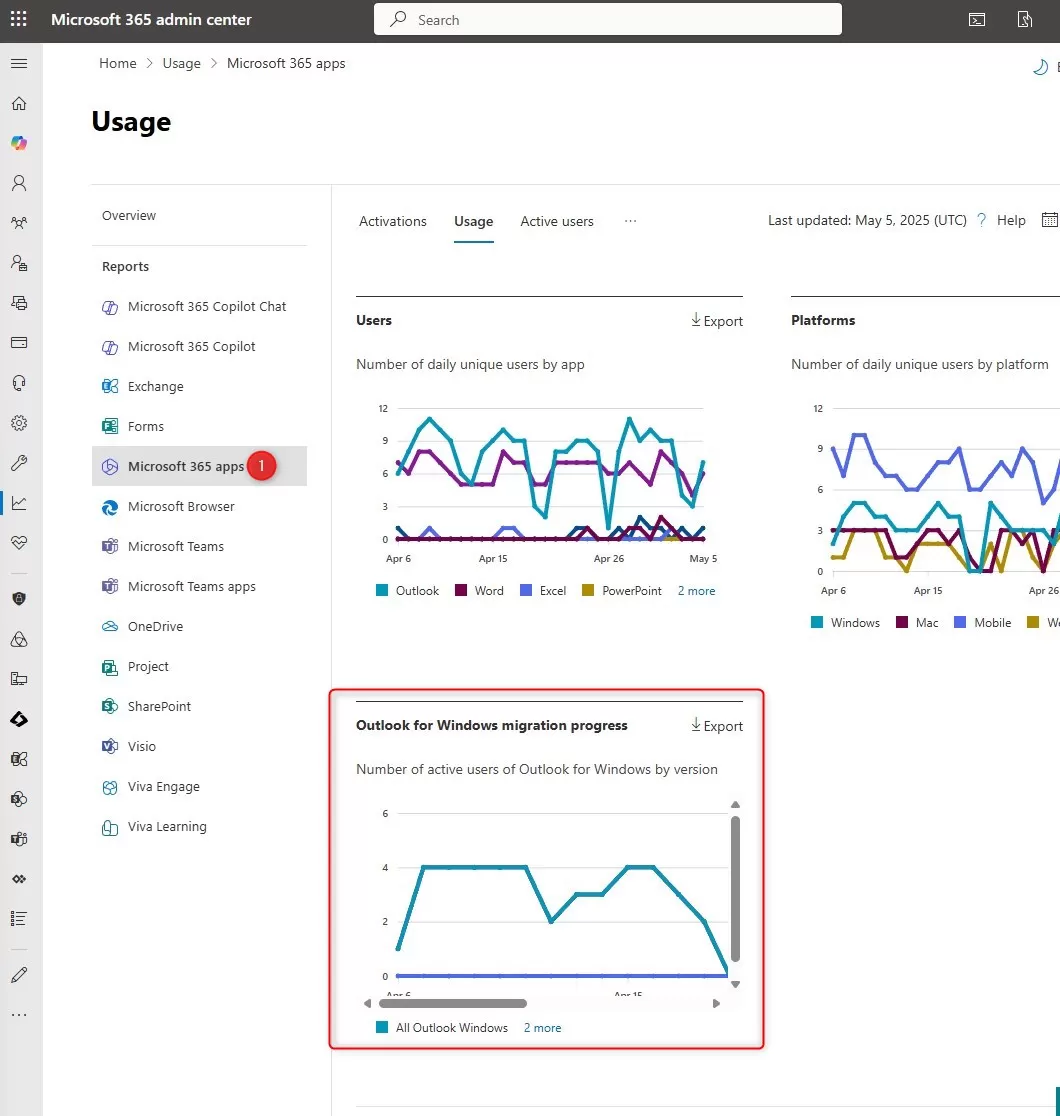Select the Microsoft 365 Copilot Chat report

199,307
